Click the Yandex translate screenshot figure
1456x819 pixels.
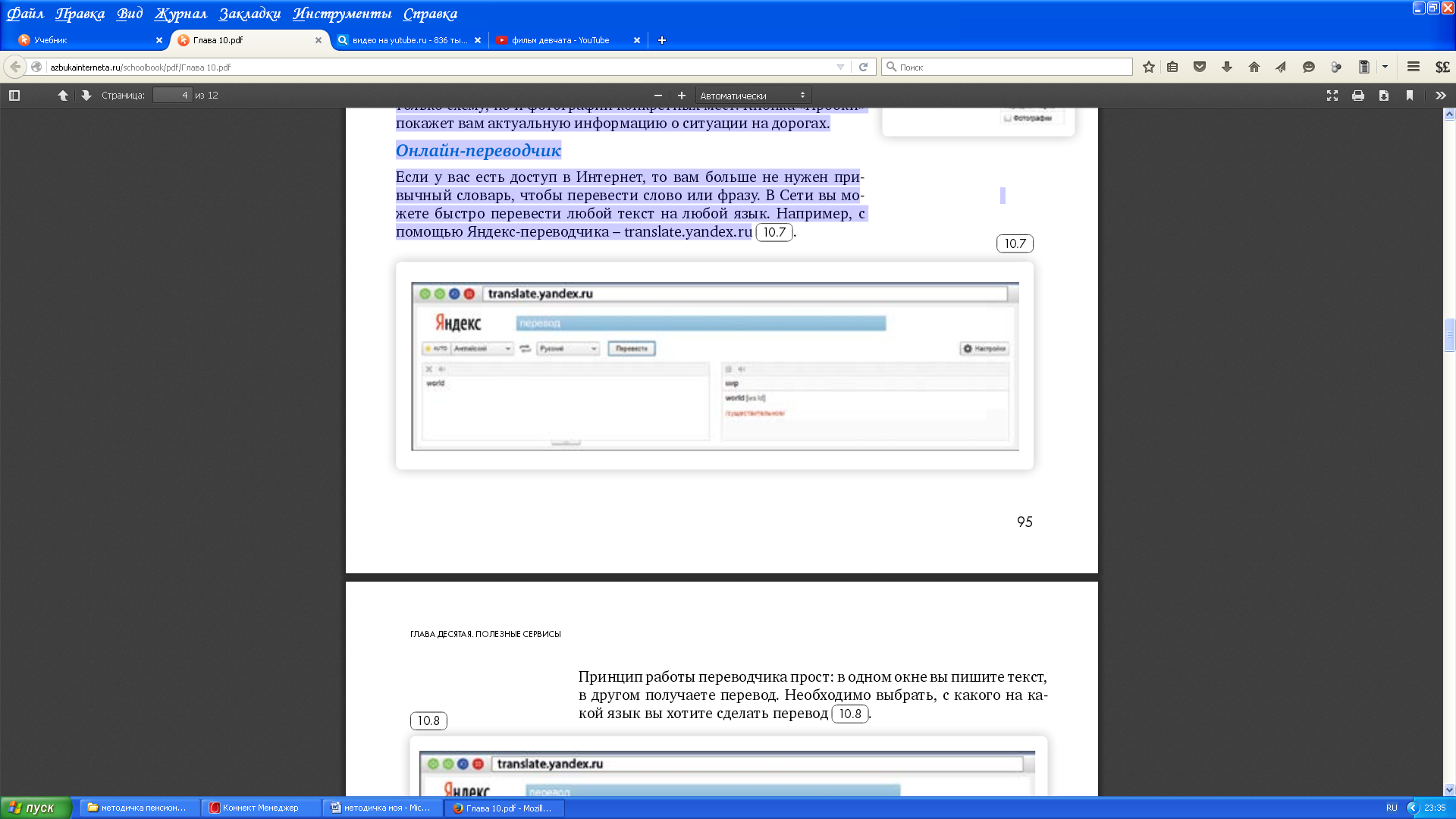point(714,366)
